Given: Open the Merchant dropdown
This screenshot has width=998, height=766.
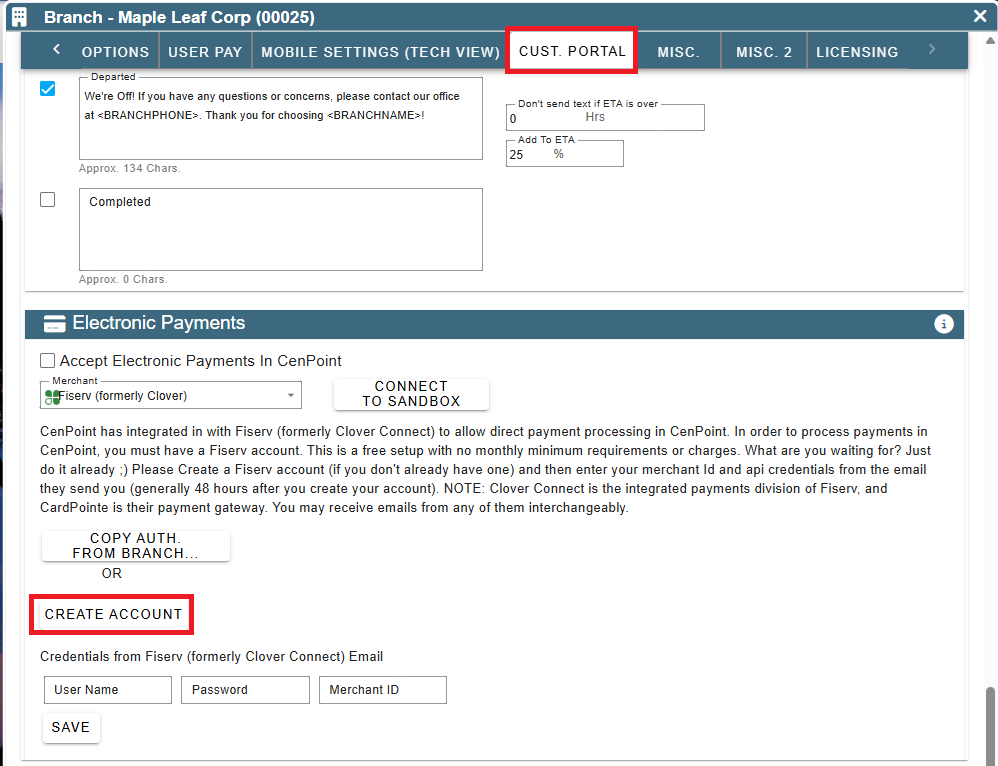Looking at the screenshot, I should coord(171,395).
